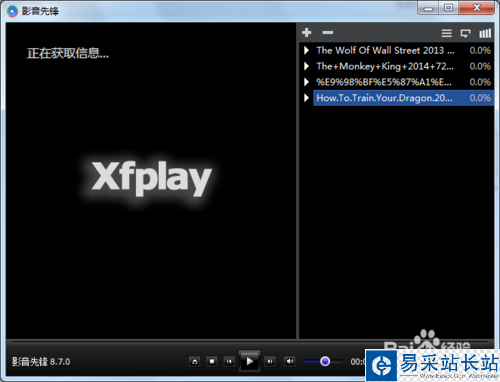500x382 pixels.
Task: Go to previous track
Action: pyautogui.click(x=229, y=361)
